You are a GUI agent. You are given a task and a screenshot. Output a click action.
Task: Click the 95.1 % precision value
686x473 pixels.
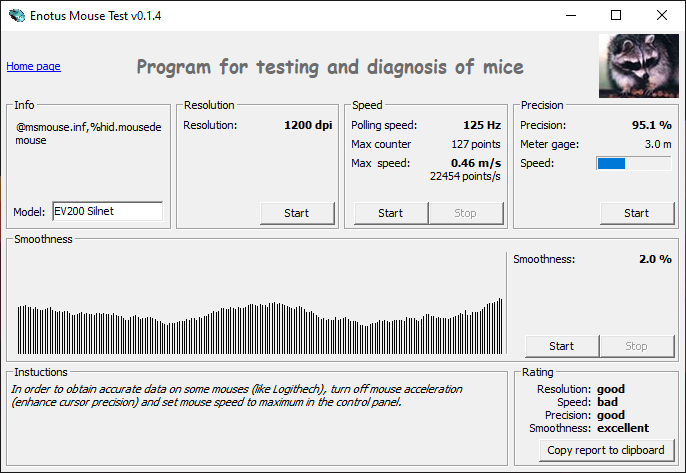pyautogui.click(x=651, y=125)
